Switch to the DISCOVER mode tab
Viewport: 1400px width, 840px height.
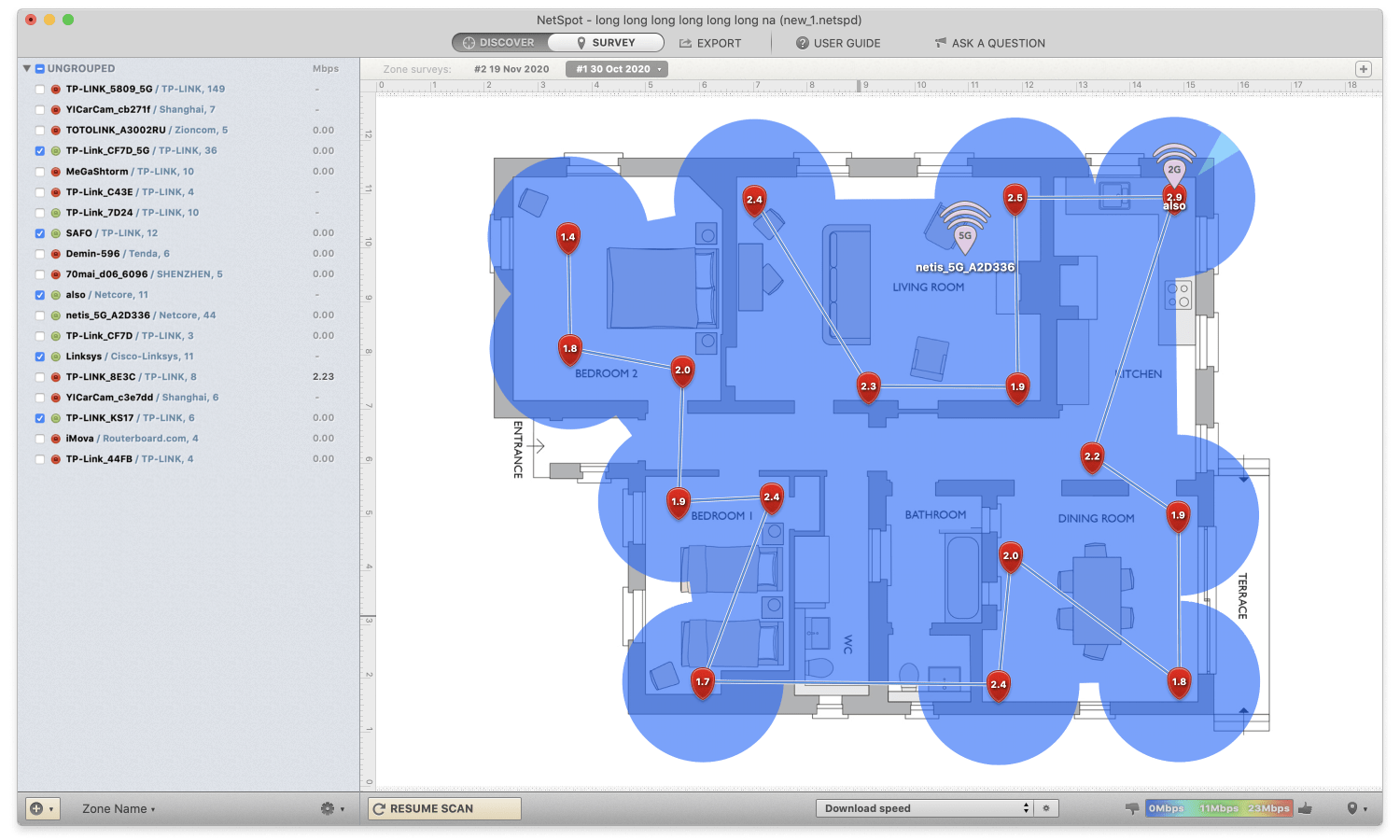point(499,43)
